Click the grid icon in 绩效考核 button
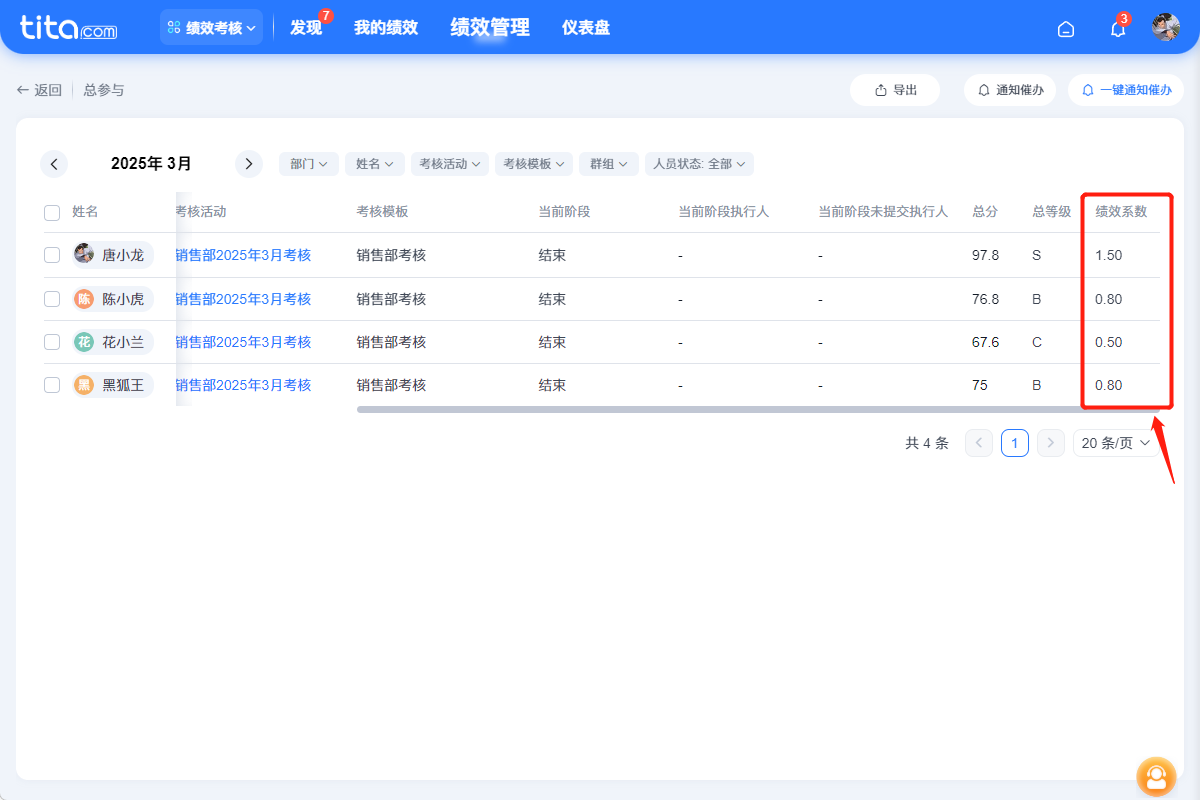 [x=176, y=27]
